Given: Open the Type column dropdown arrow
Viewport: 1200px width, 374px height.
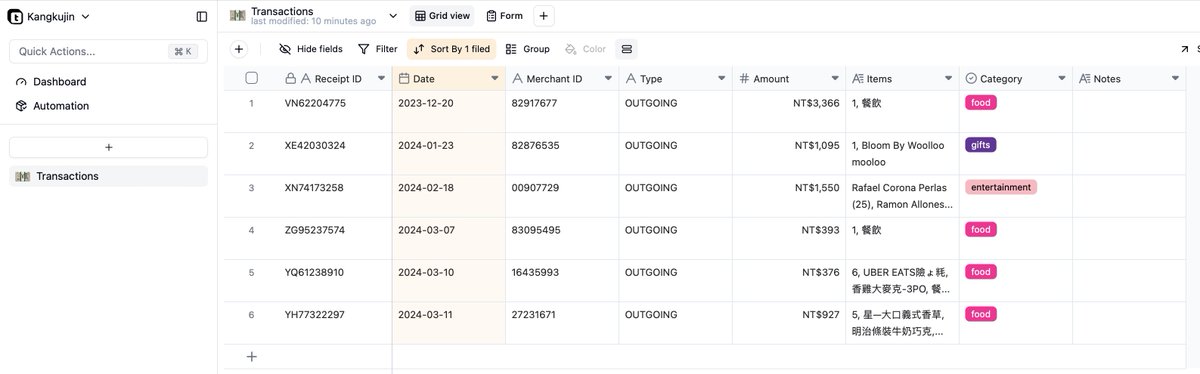Looking at the screenshot, I should [721, 78].
